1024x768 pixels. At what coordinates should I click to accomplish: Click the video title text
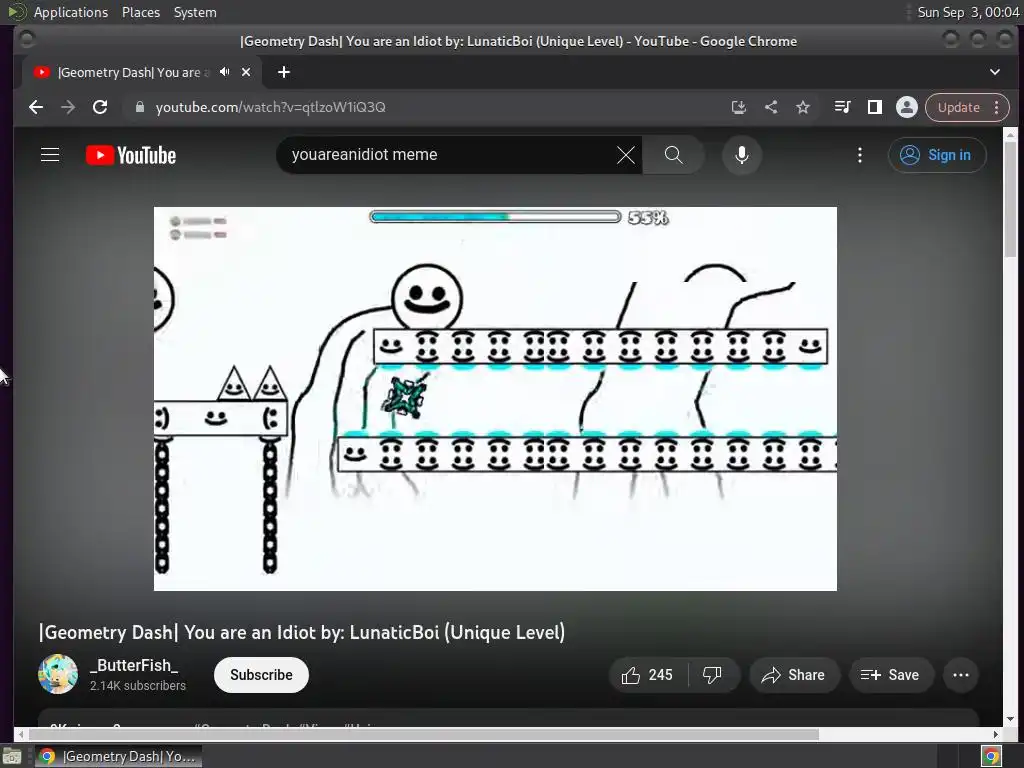302,632
